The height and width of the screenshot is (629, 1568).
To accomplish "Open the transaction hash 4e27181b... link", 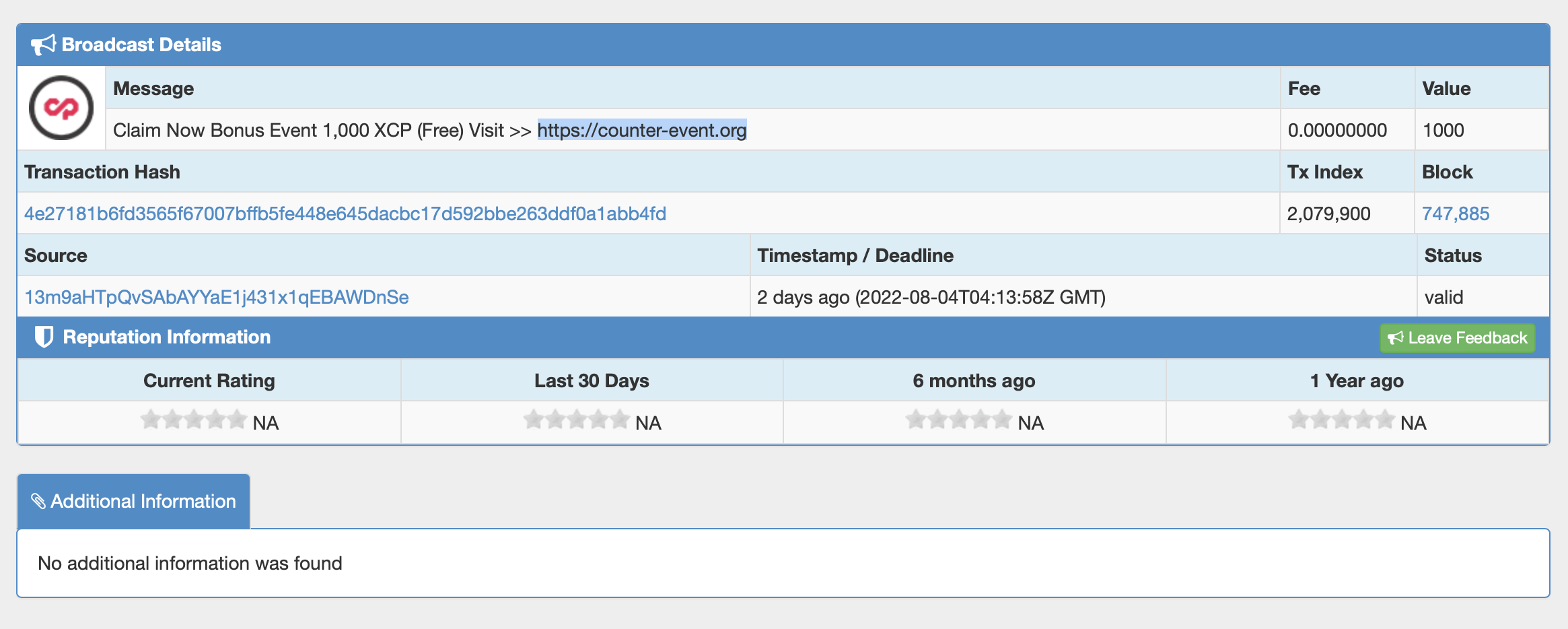I will click(x=345, y=213).
